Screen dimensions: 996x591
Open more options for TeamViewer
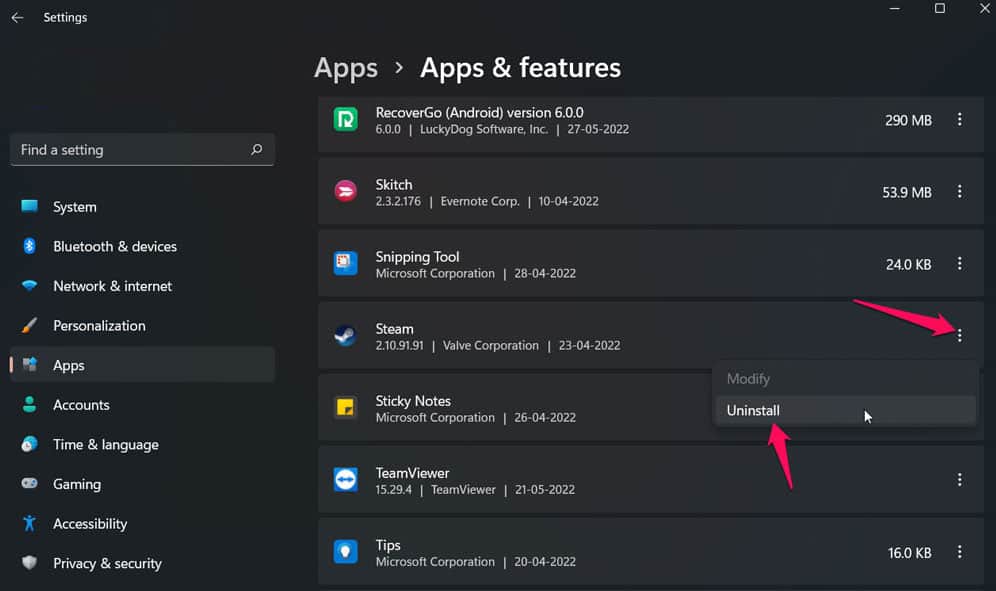click(959, 480)
